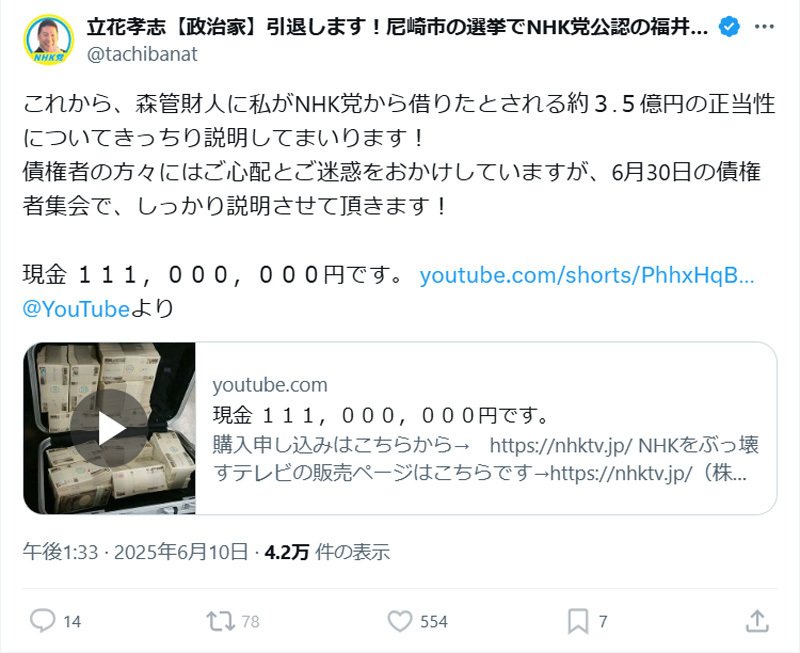Screen dimensions: 800x653
Task: Click the retweet icon
Action: tap(220, 621)
